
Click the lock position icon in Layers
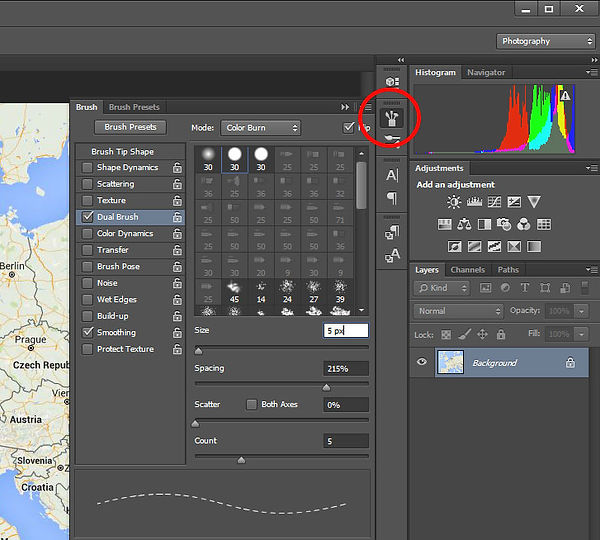tap(482, 334)
